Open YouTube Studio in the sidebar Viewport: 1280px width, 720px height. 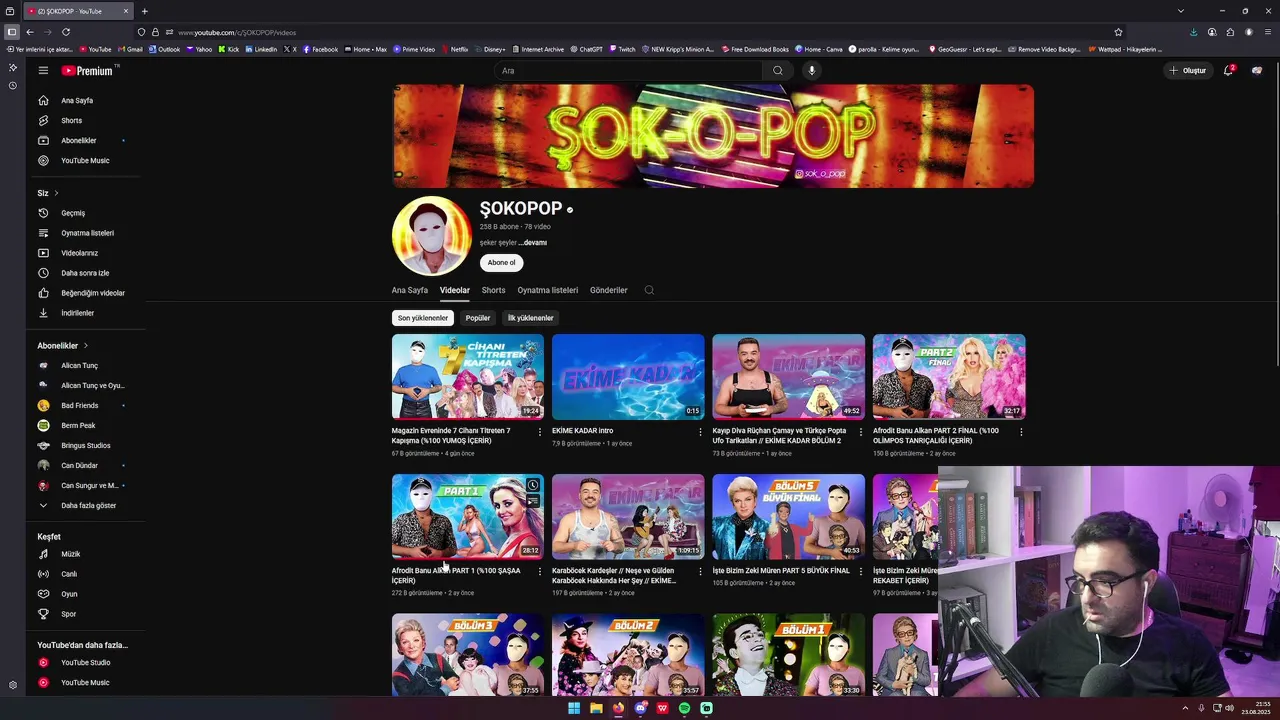tap(85, 662)
